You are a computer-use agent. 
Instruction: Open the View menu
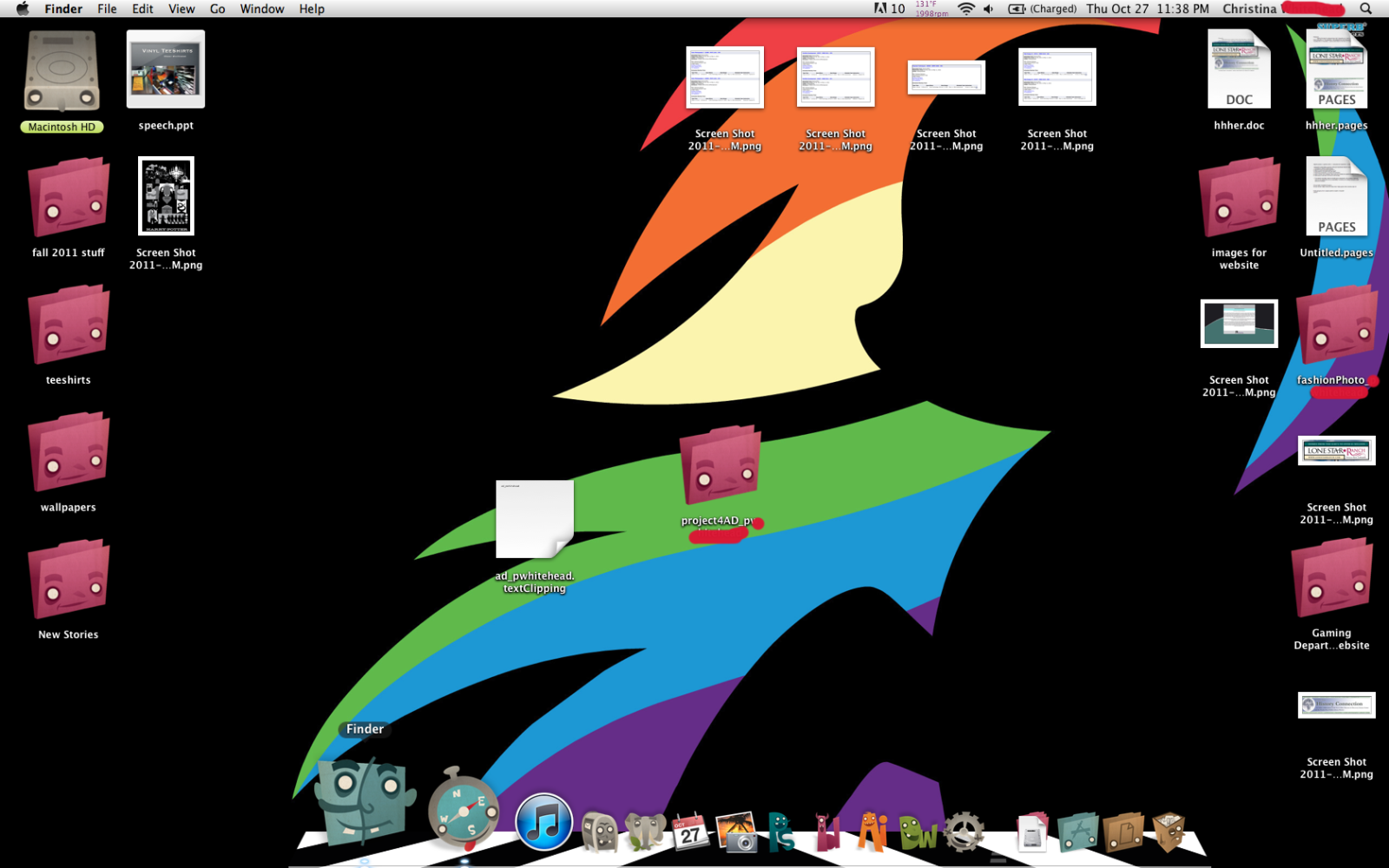click(x=181, y=9)
